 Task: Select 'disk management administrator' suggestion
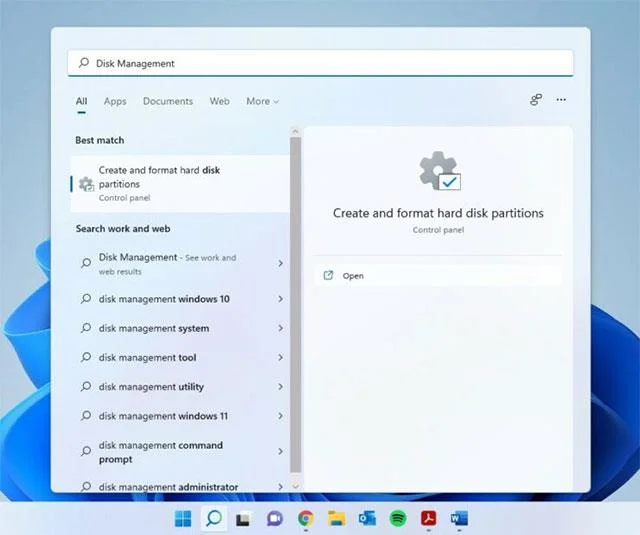pyautogui.click(x=180, y=487)
